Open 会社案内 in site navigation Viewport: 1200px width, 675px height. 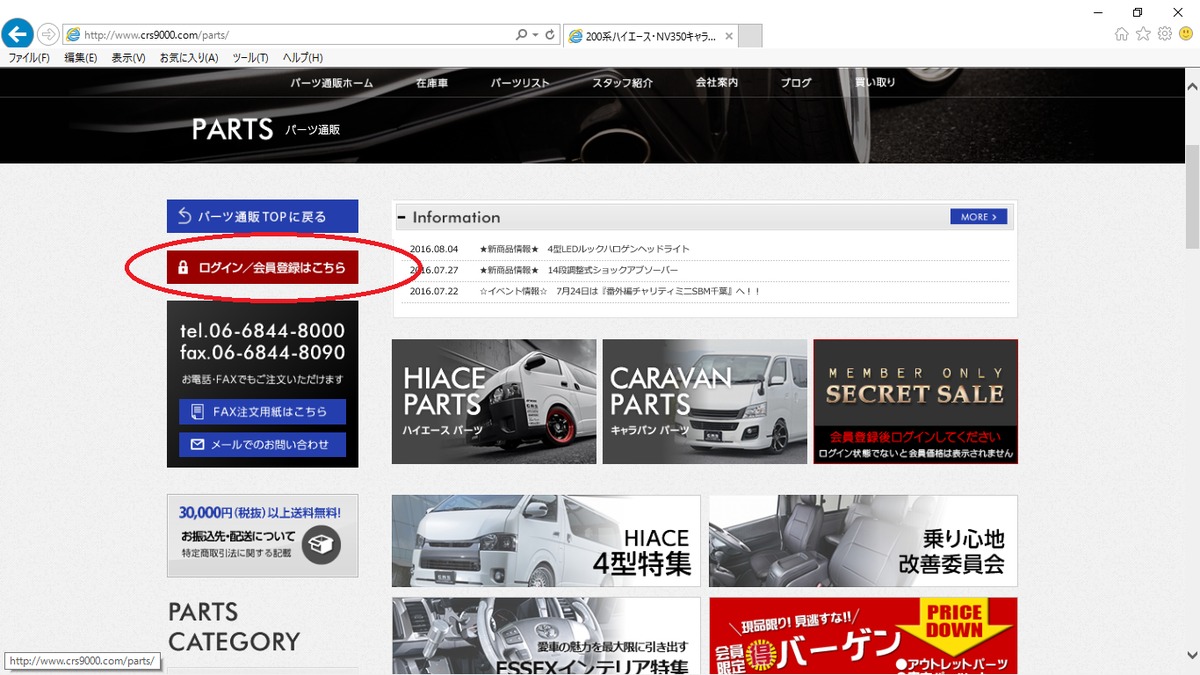(x=717, y=83)
